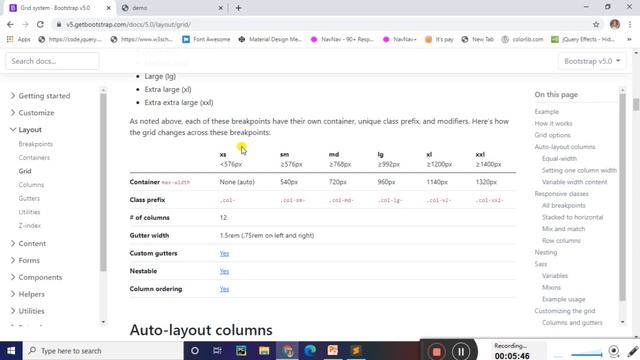Jump to Nesting in page contents
This screenshot has height=360, width=640.
[545, 252]
